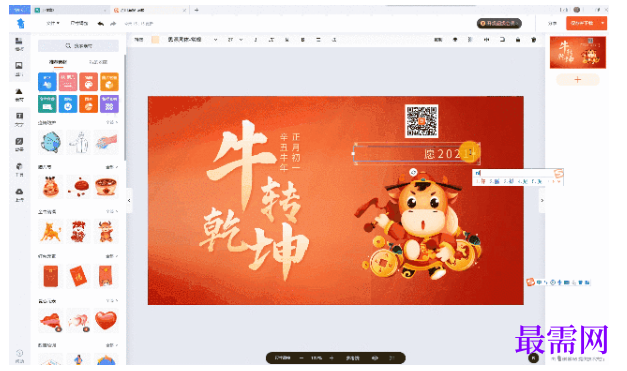Switch to the second materials tab
Viewport: 627px width, 371px height.
click(x=98, y=62)
